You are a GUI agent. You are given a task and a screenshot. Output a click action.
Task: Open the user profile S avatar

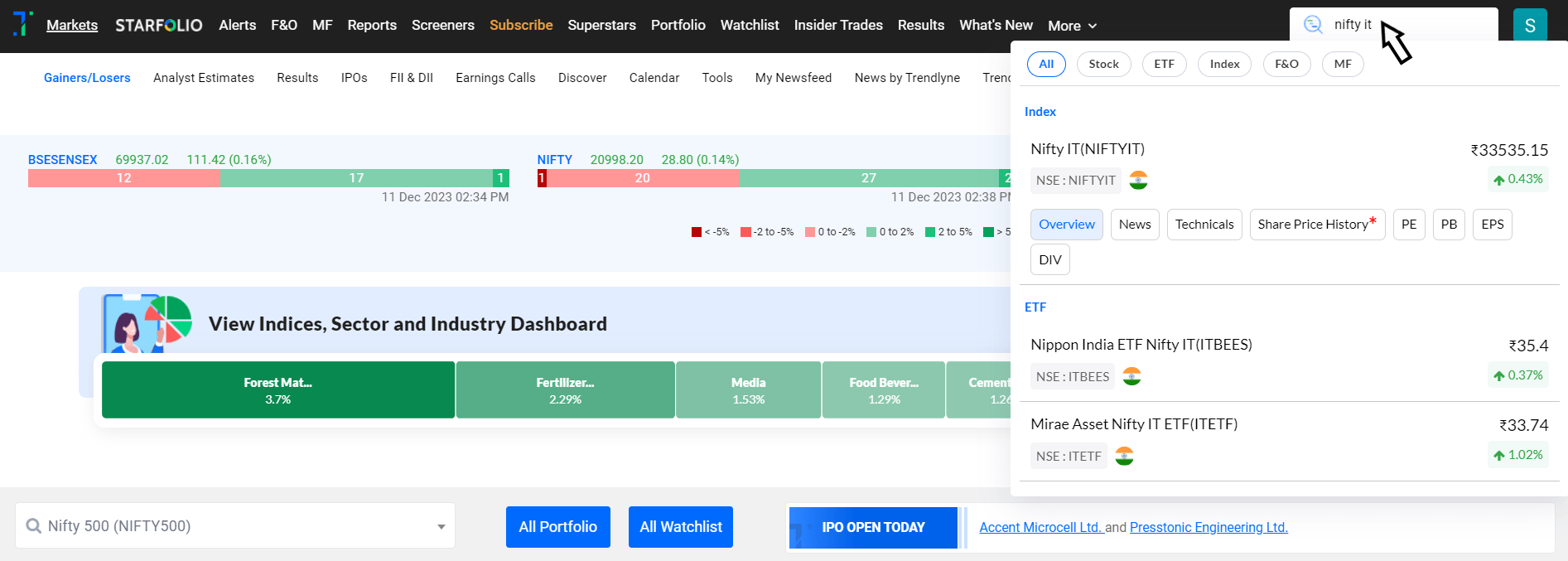click(x=1530, y=25)
